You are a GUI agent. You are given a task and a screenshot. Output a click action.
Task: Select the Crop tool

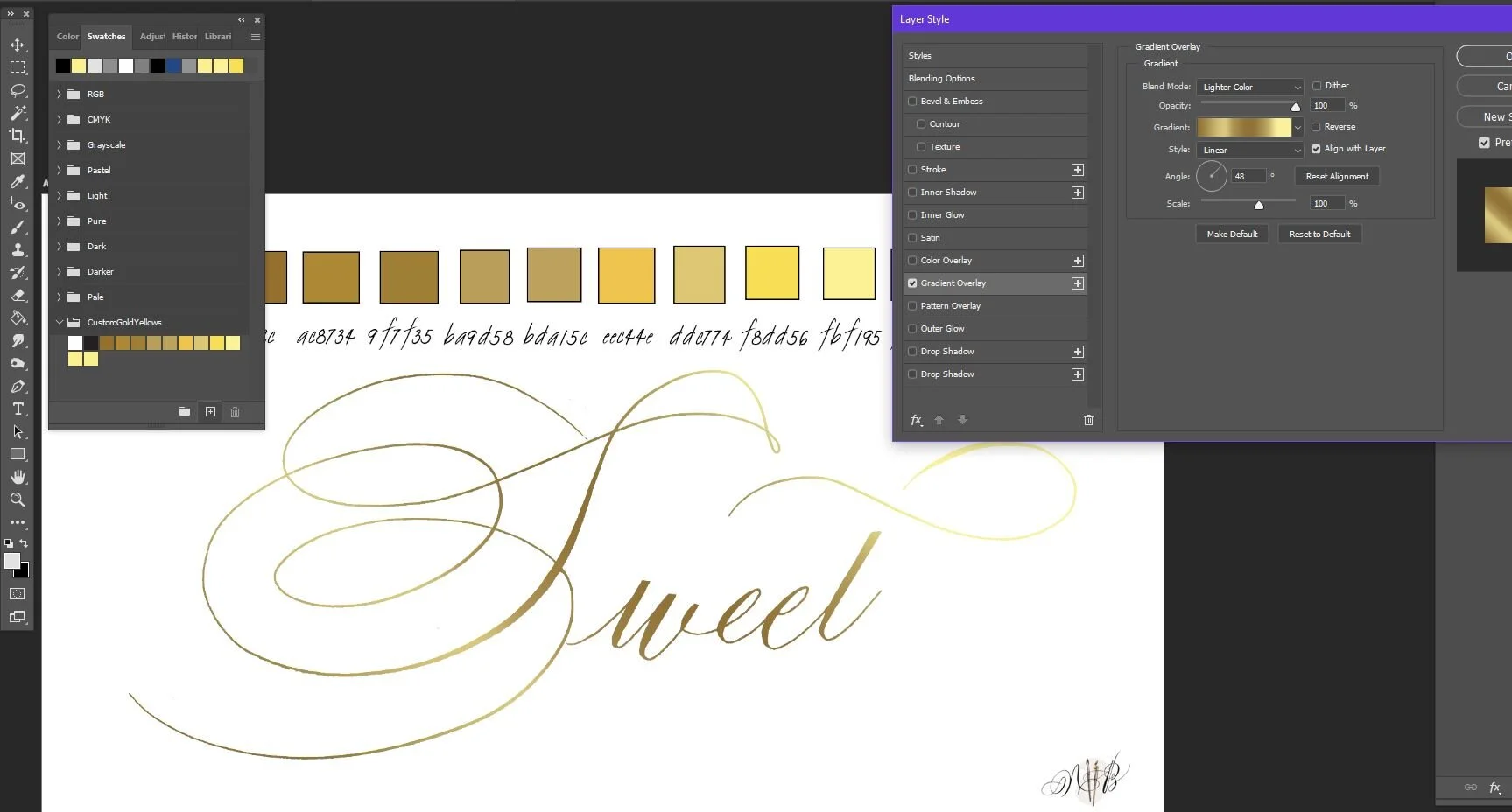click(18, 136)
